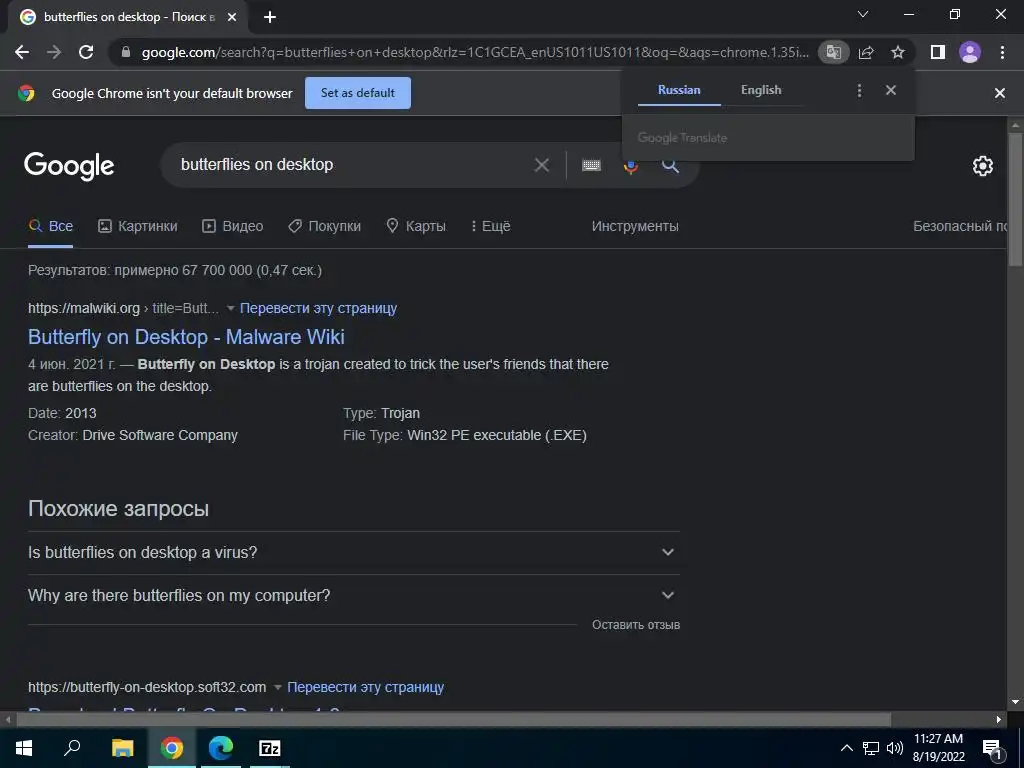1024x768 pixels.
Task: Switch to Карты tab
Action: (x=416, y=226)
